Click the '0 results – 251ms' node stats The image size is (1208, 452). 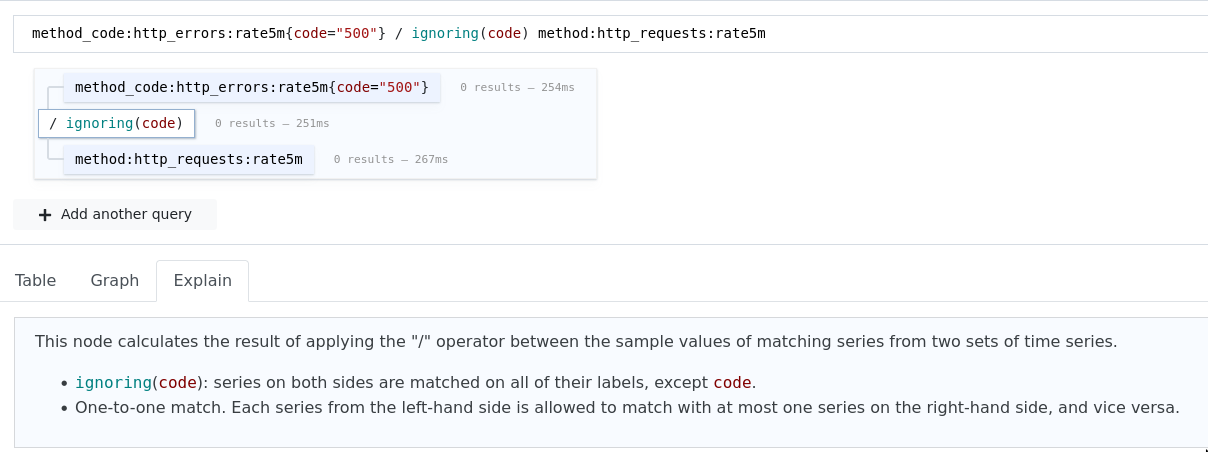tap(272, 124)
